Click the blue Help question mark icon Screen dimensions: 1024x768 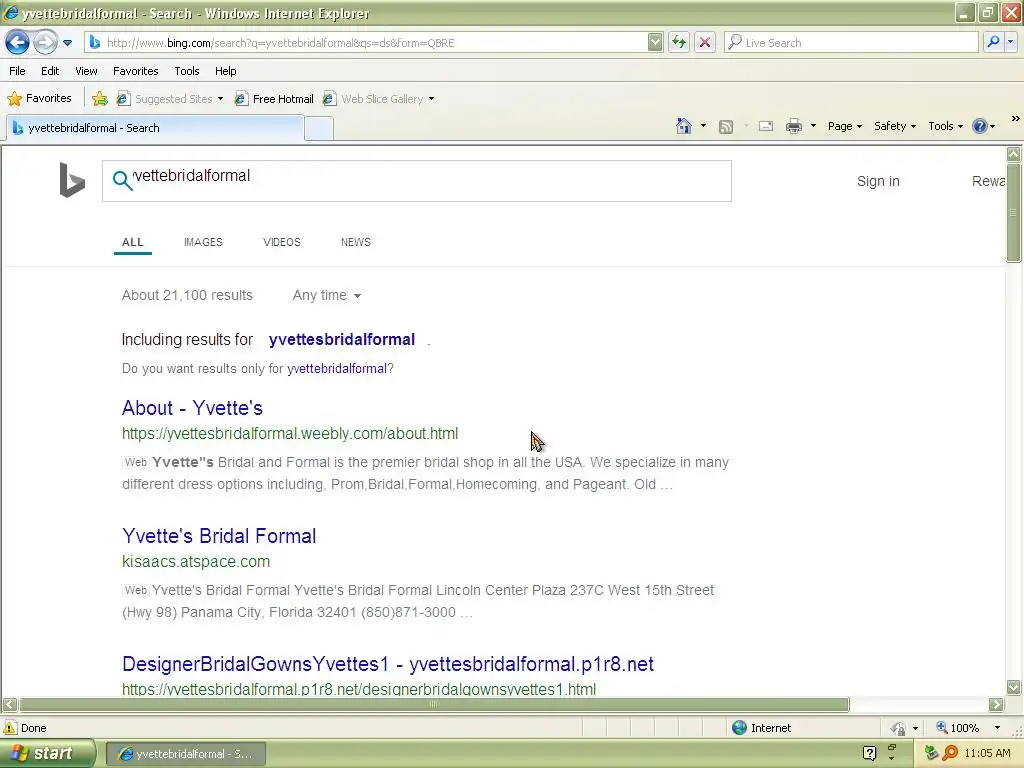point(980,126)
